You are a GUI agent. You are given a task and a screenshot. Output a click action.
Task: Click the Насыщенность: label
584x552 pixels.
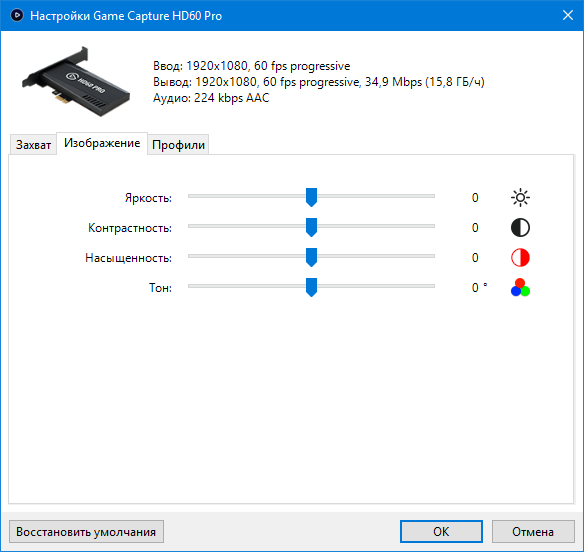128,258
